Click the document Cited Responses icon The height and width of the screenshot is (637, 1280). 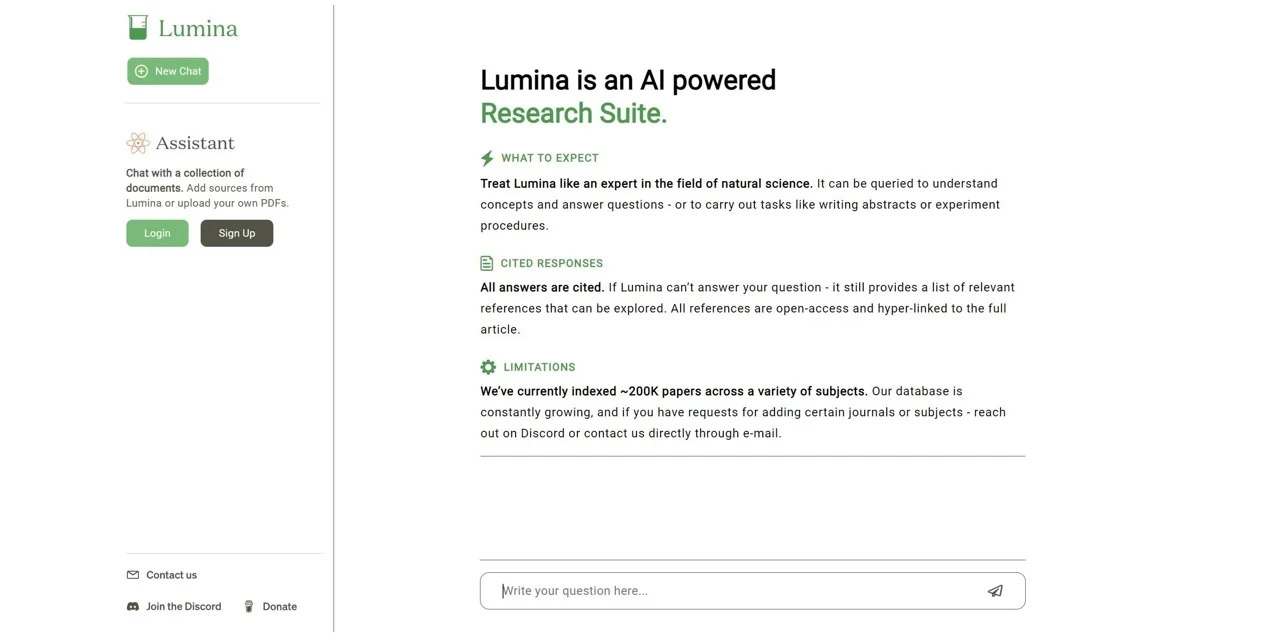487,264
